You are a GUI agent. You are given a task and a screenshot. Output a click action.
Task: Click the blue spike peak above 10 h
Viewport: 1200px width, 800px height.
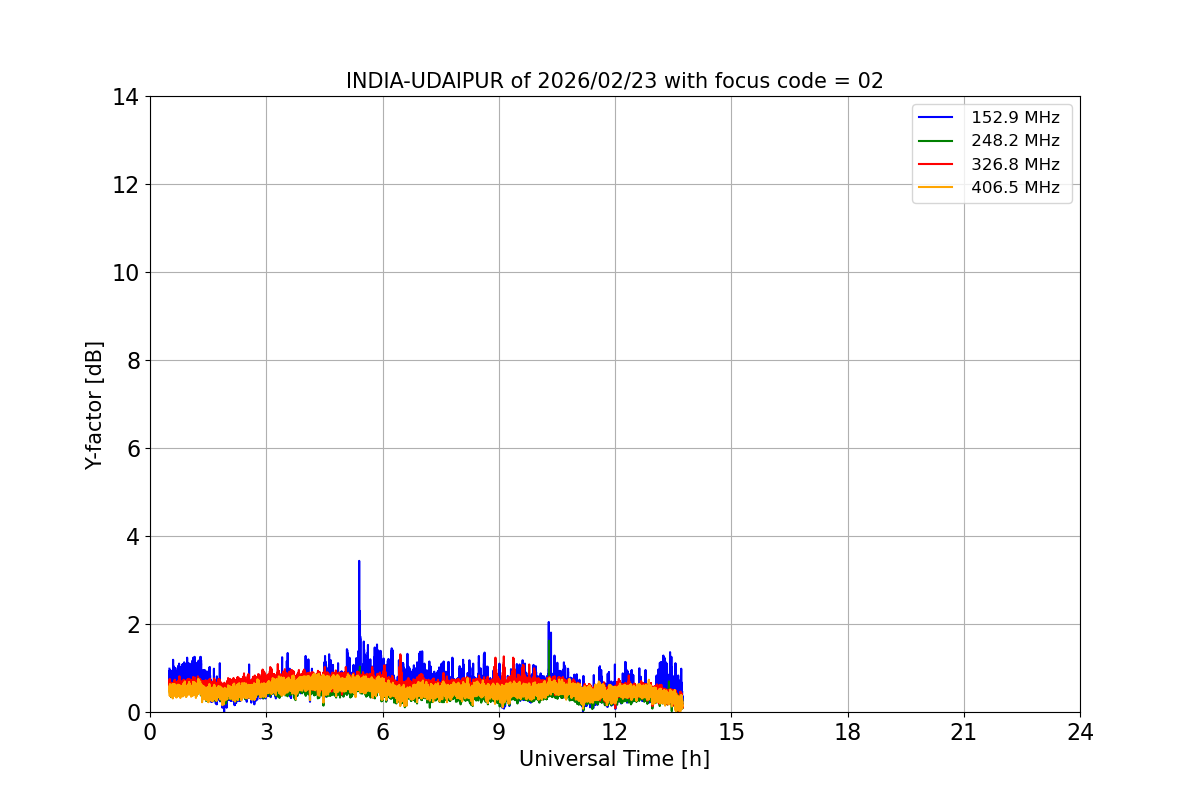[x=548, y=623]
